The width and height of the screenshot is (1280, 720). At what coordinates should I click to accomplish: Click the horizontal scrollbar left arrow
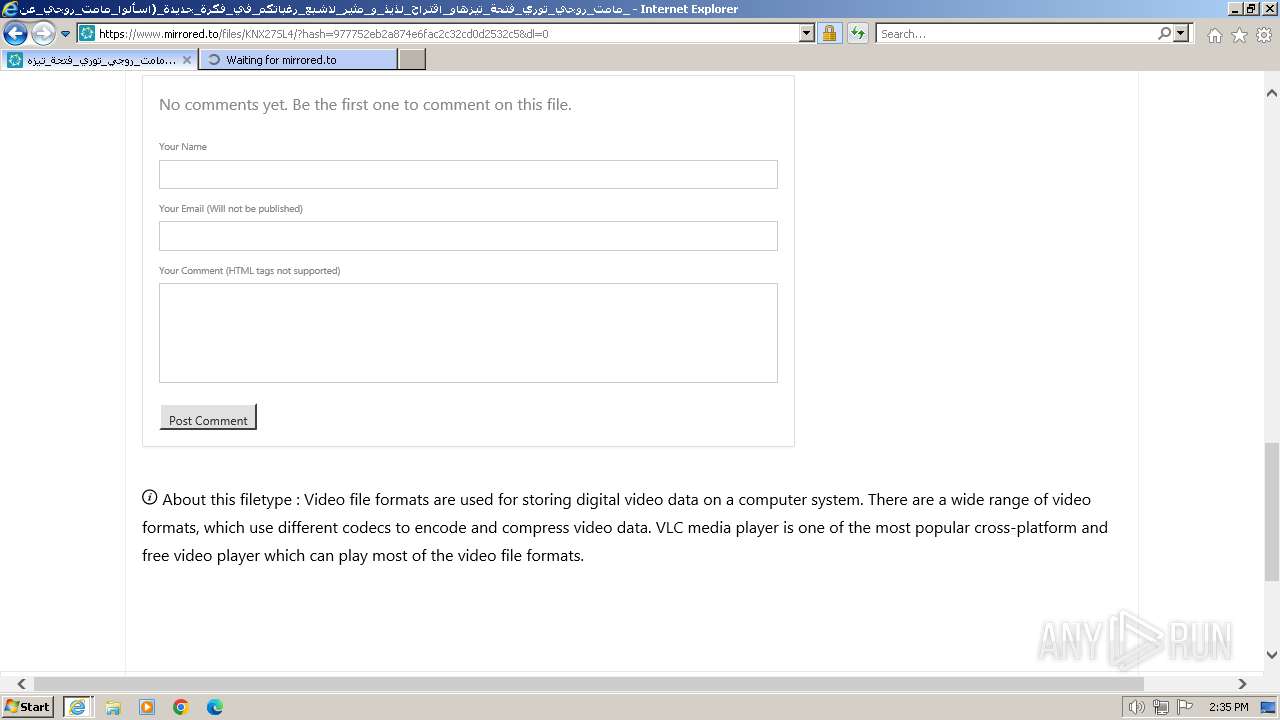coord(20,684)
